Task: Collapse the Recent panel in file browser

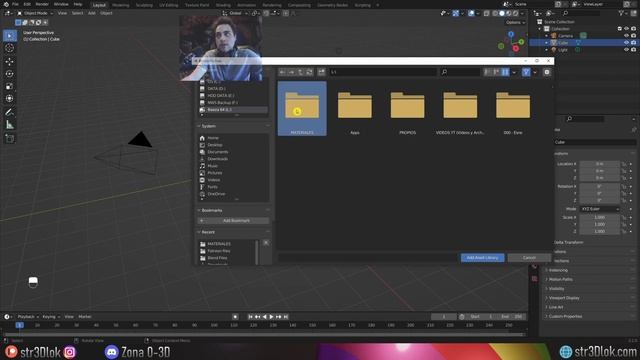Action: coord(208,232)
